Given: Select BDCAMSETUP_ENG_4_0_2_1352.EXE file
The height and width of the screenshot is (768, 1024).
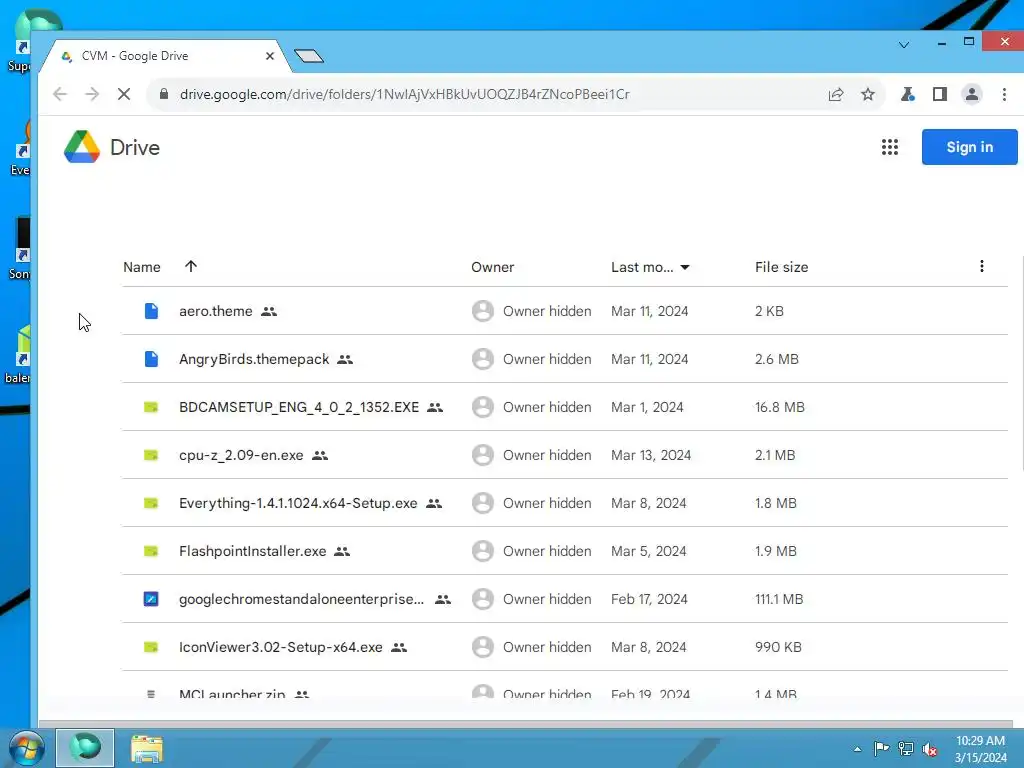Looking at the screenshot, I should pyautogui.click(x=564, y=407).
